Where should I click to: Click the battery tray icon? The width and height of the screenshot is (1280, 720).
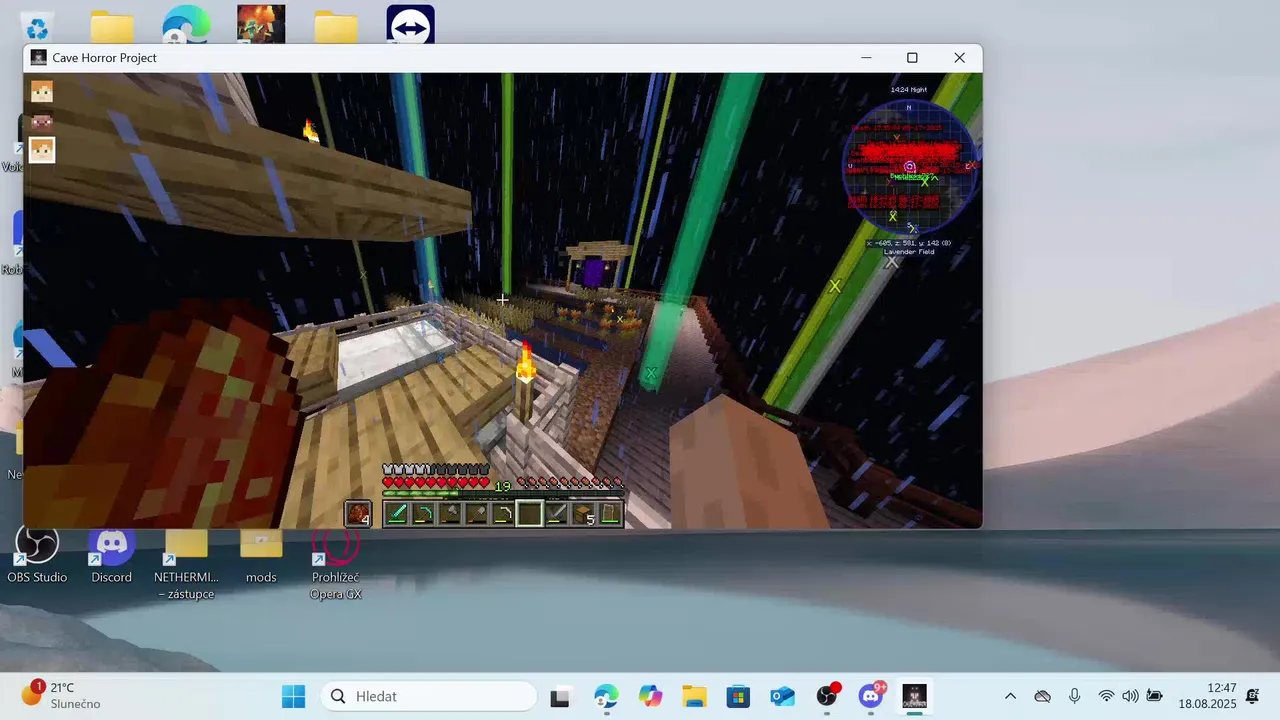pos(1155,696)
